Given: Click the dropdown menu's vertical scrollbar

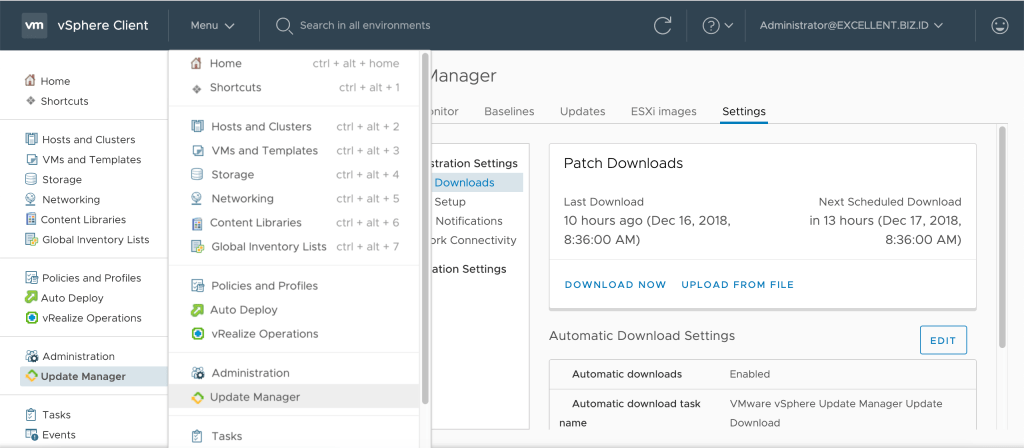Looking at the screenshot, I should coord(425,229).
